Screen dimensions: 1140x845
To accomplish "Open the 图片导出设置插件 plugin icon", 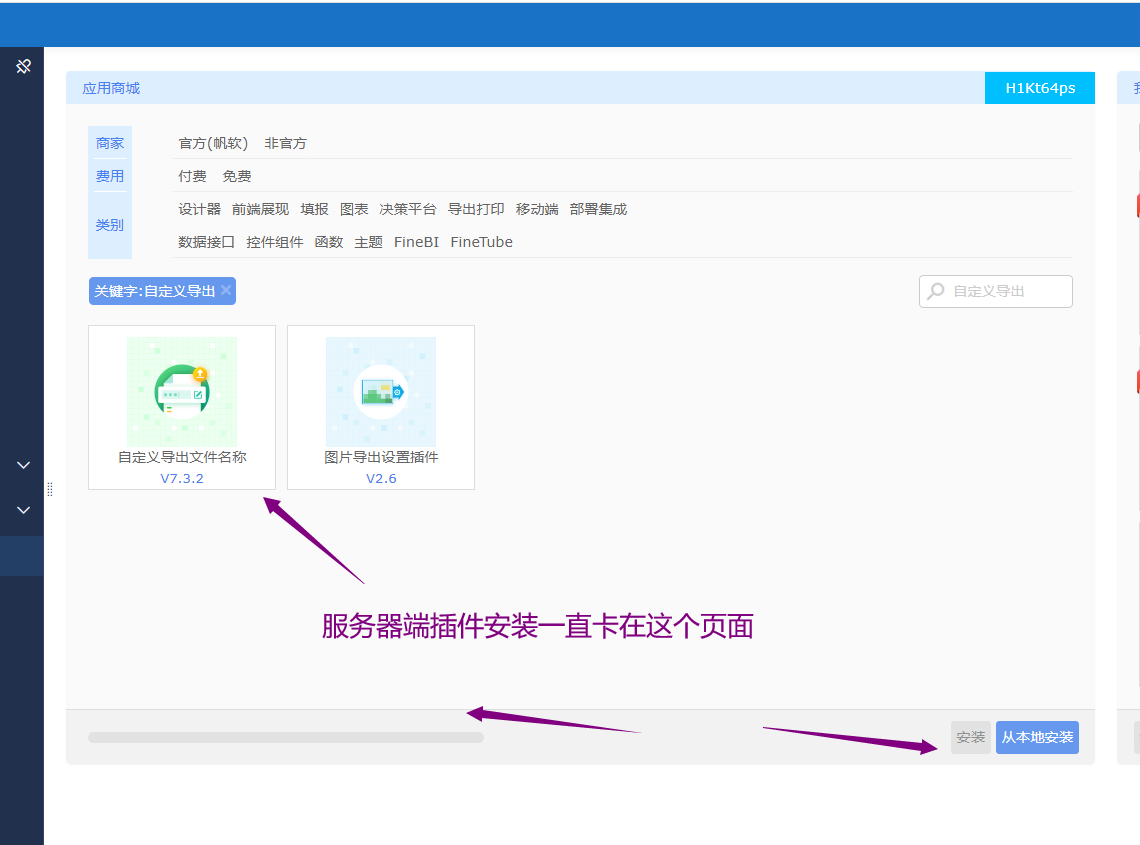I will pyautogui.click(x=380, y=391).
